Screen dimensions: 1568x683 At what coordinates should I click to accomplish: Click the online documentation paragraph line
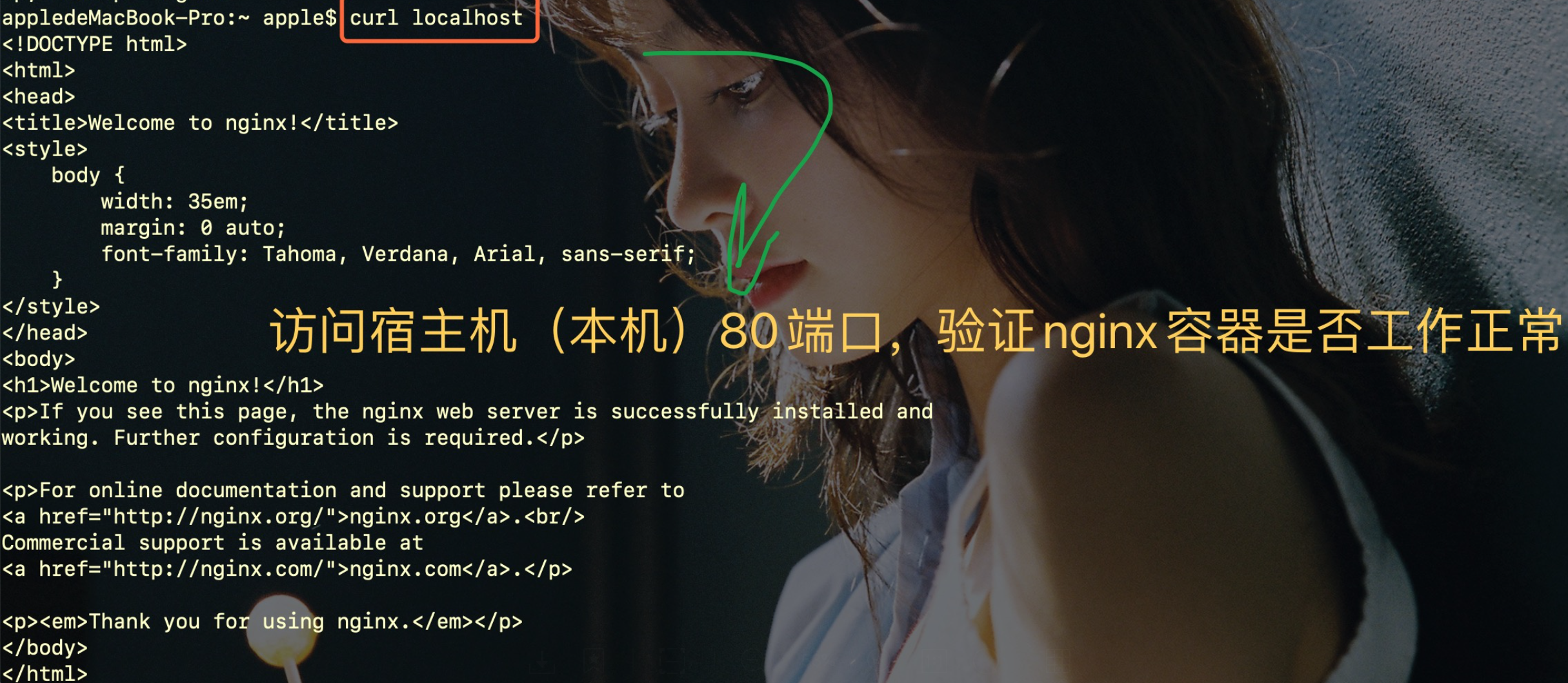(x=343, y=491)
